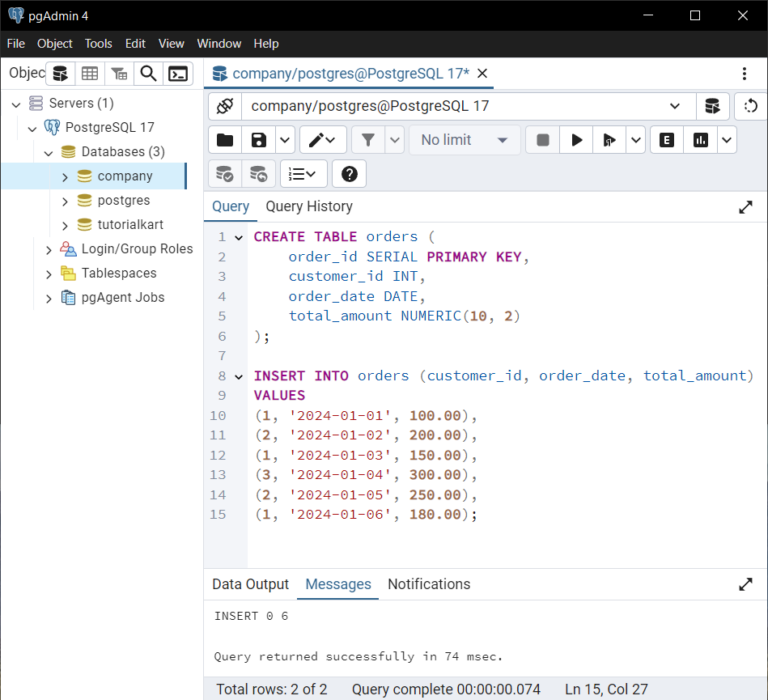Click the Search Objects magnifier icon
The width and height of the screenshot is (768, 700).
(148, 73)
